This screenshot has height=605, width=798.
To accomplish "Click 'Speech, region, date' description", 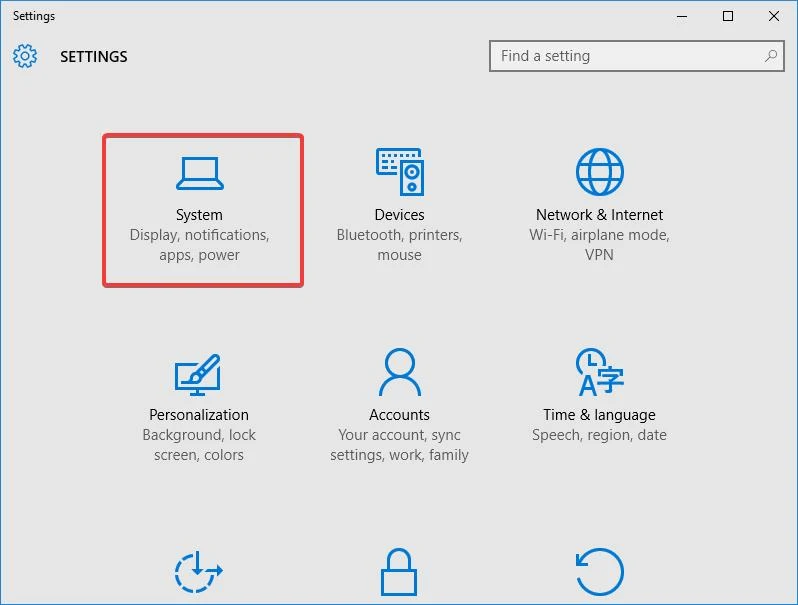I will [x=600, y=435].
